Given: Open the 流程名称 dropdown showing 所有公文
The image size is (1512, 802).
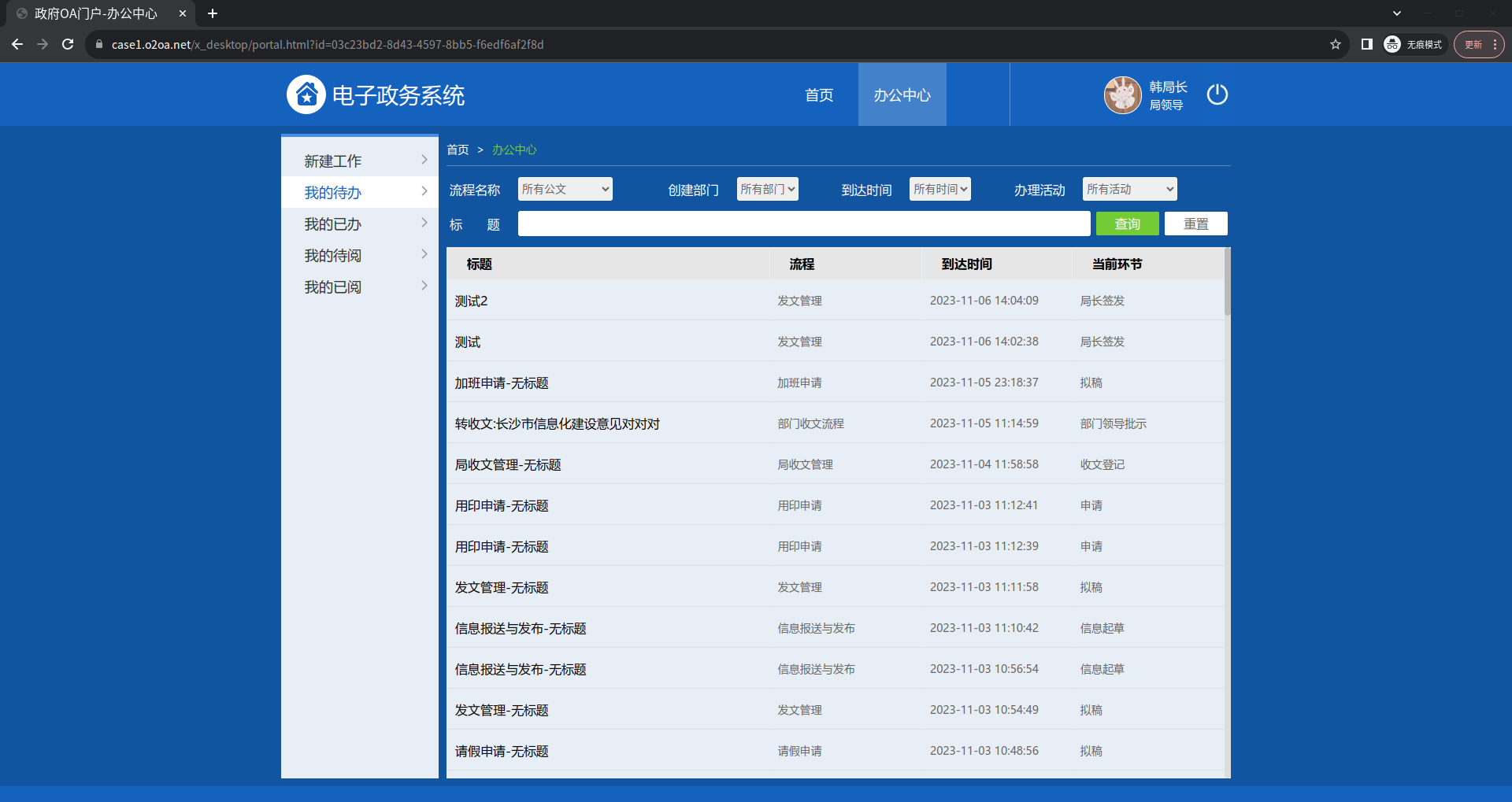Looking at the screenshot, I should pyautogui.click(x=565, y=189).
